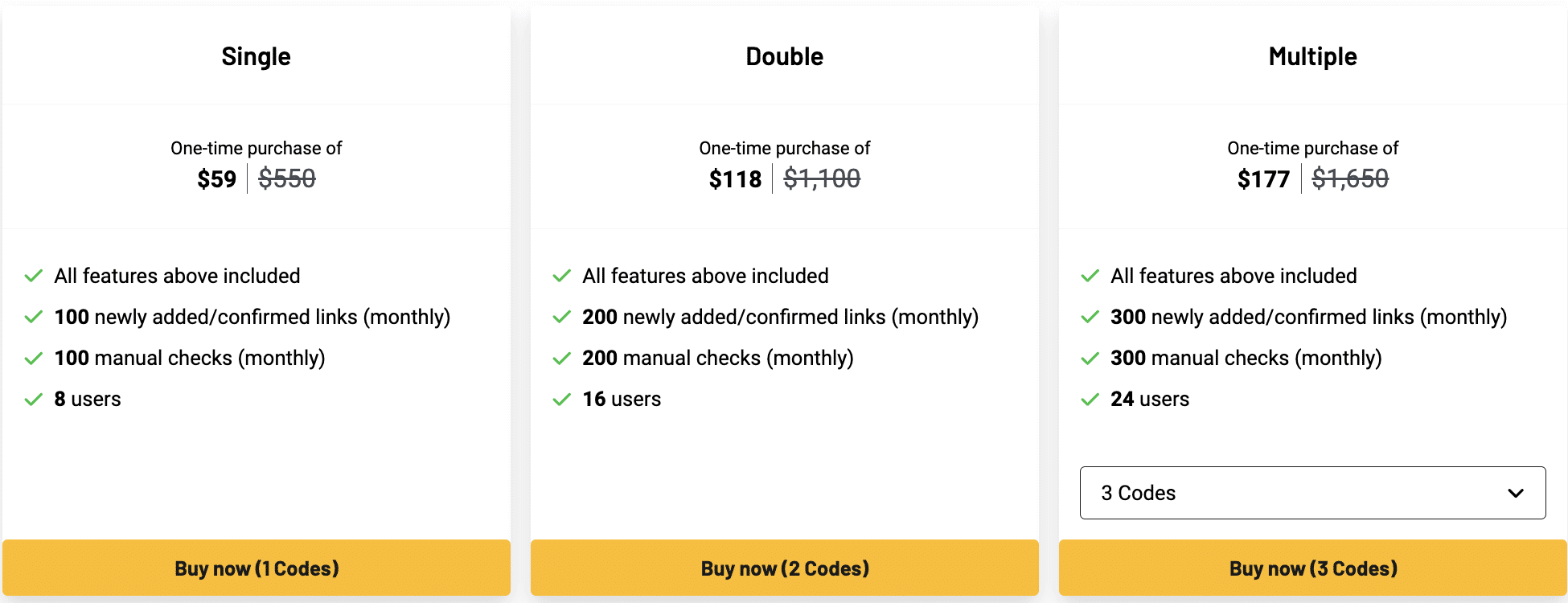This screenshot has height=603, width=1568.
Task: Select the 'Double' plan heading
Action: tap(784, 56)
